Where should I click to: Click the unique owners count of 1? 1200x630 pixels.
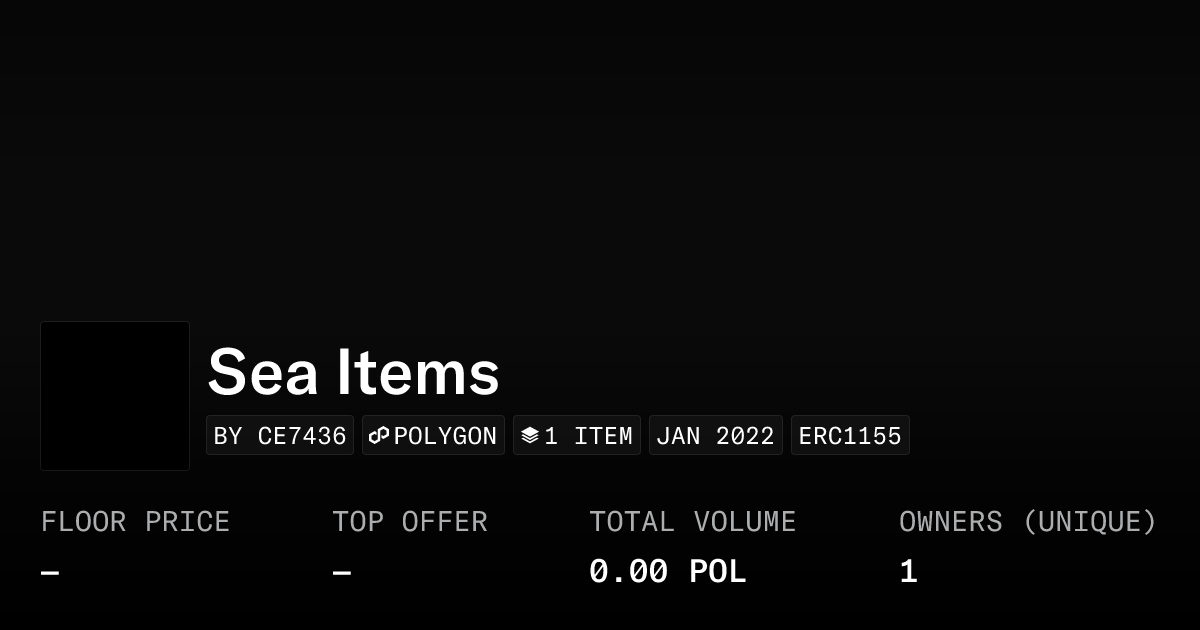point(908,572)
